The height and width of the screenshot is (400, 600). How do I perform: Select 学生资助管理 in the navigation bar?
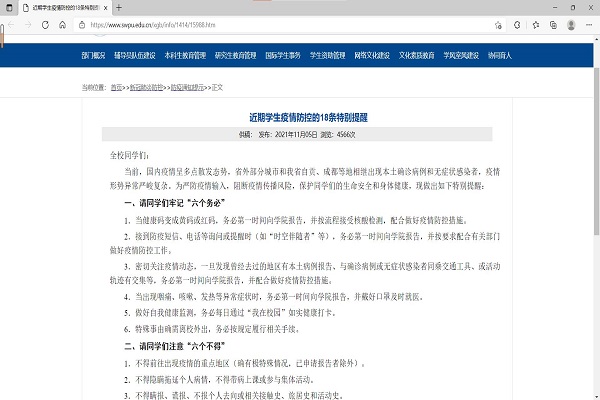(x=326, y=54)
